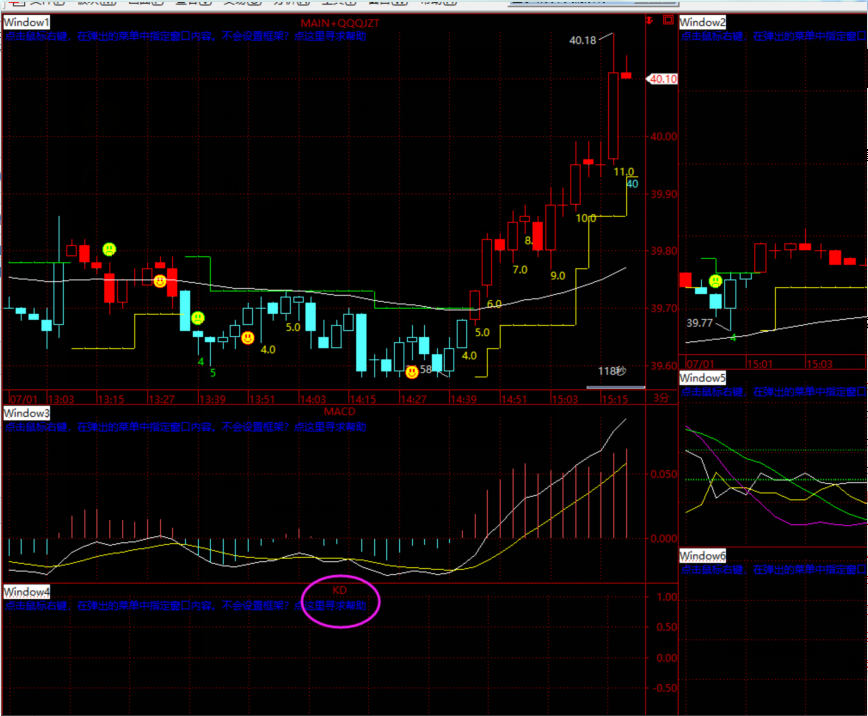Click the MAIN+QQQJZT chart title
The width and height of the screenshot is (868, 716).
pyautogui.click(x=340, y=22)
